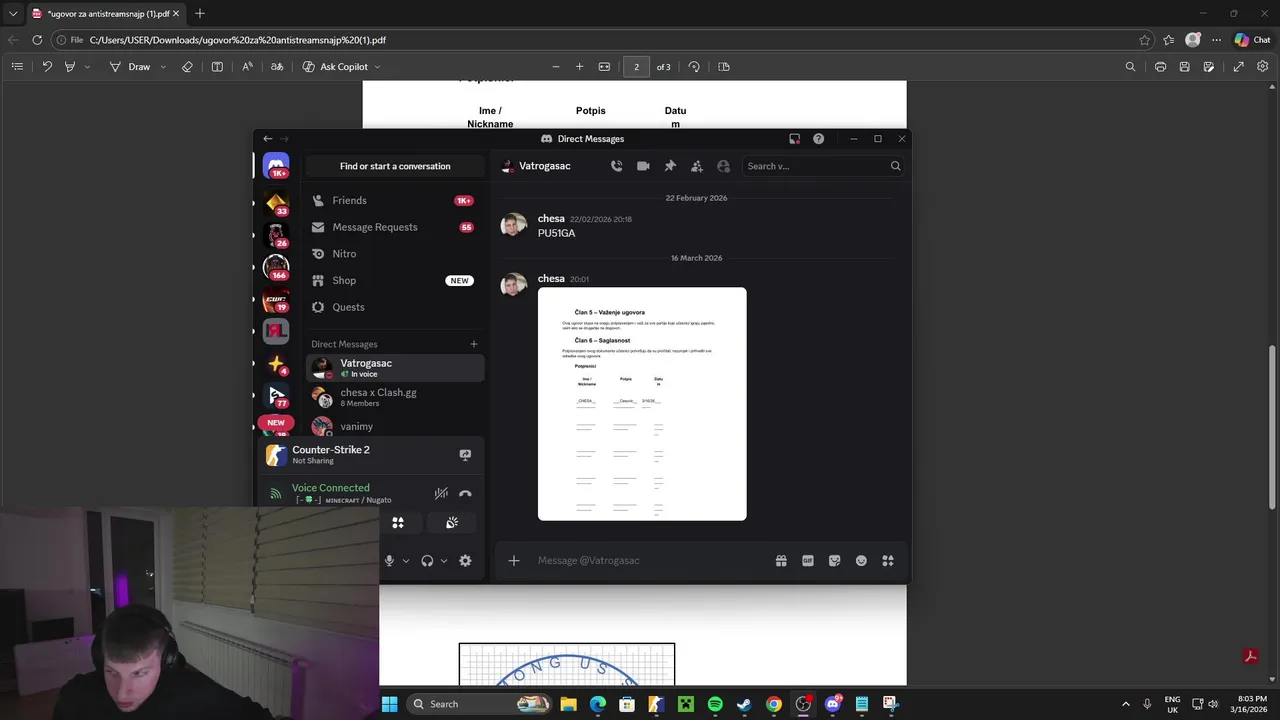Open Draw tool options dropdown
1280x720 pixels.
coord(163,67)
